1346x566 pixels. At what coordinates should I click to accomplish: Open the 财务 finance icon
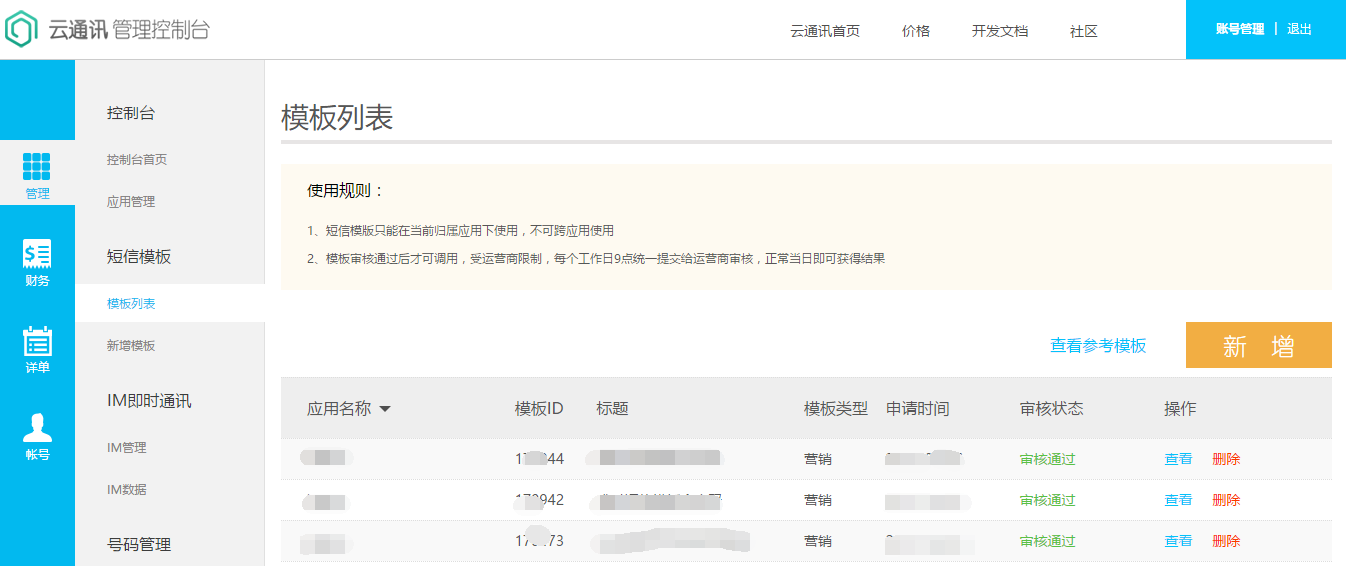coord(37,254)
